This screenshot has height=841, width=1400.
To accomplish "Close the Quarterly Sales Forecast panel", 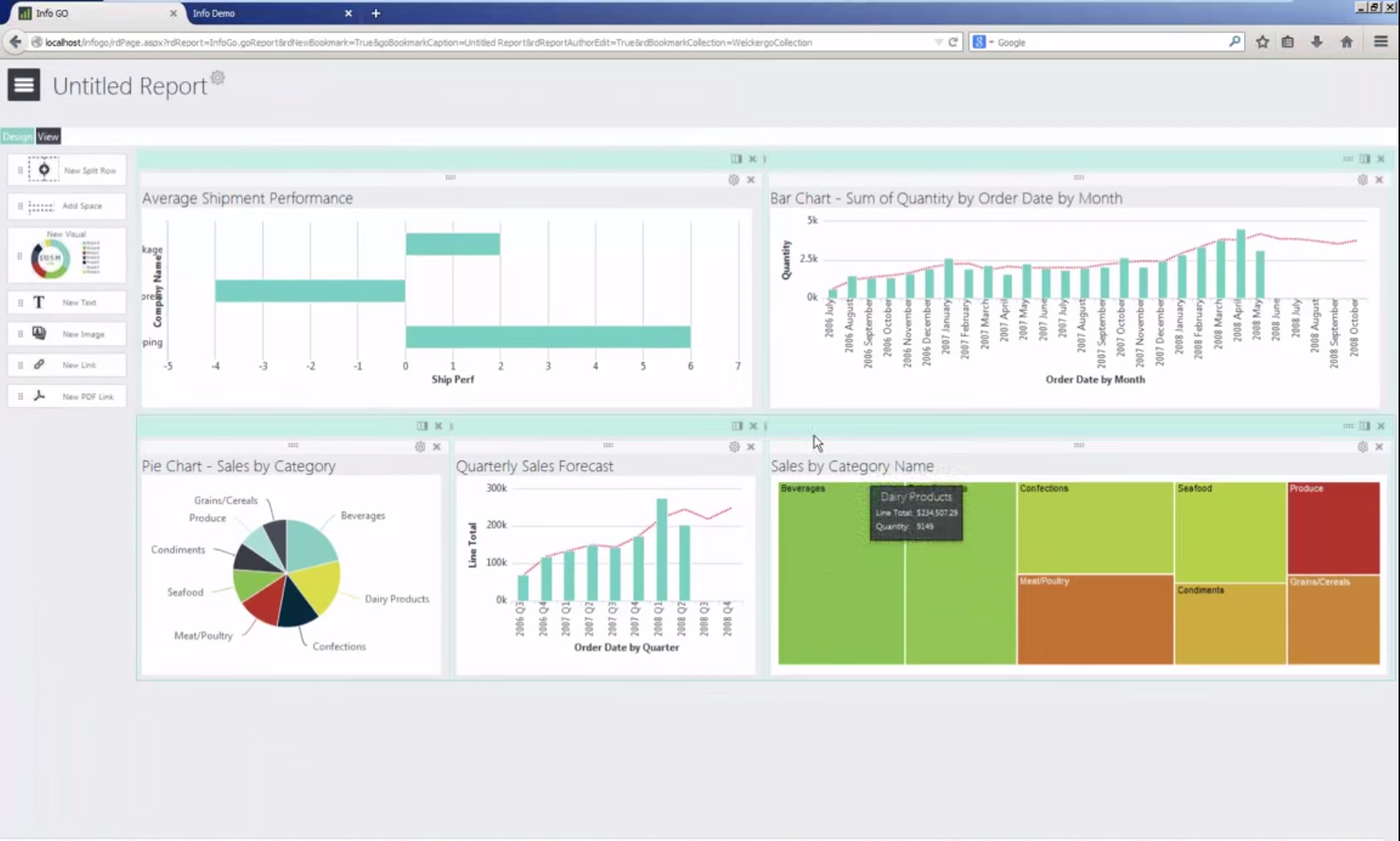I will [x=750, y=447].
